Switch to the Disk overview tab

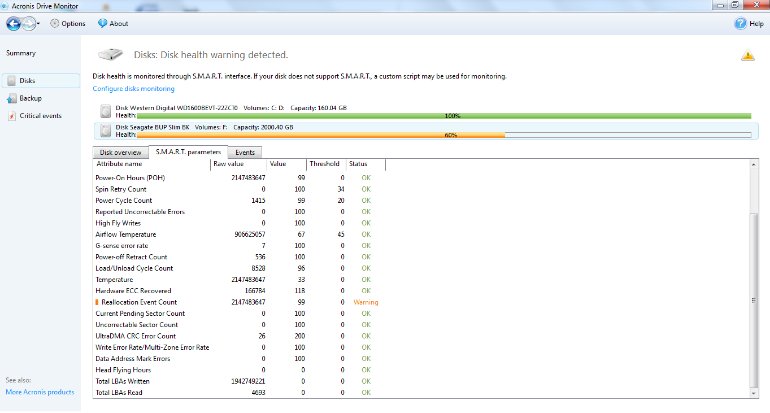click(x=120, y=153)
